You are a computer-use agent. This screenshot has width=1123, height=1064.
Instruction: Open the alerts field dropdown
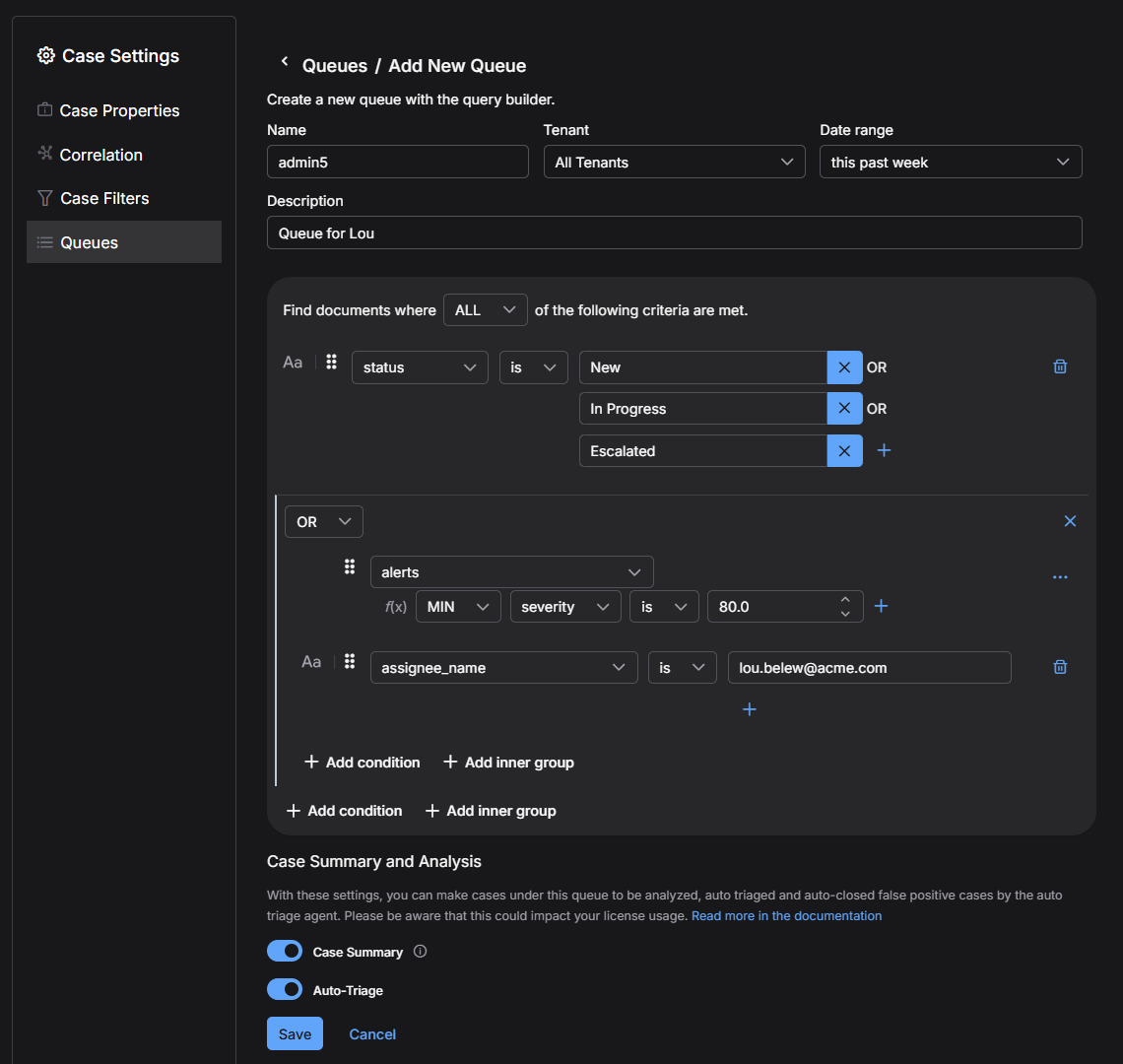click(x=511, y=572)
